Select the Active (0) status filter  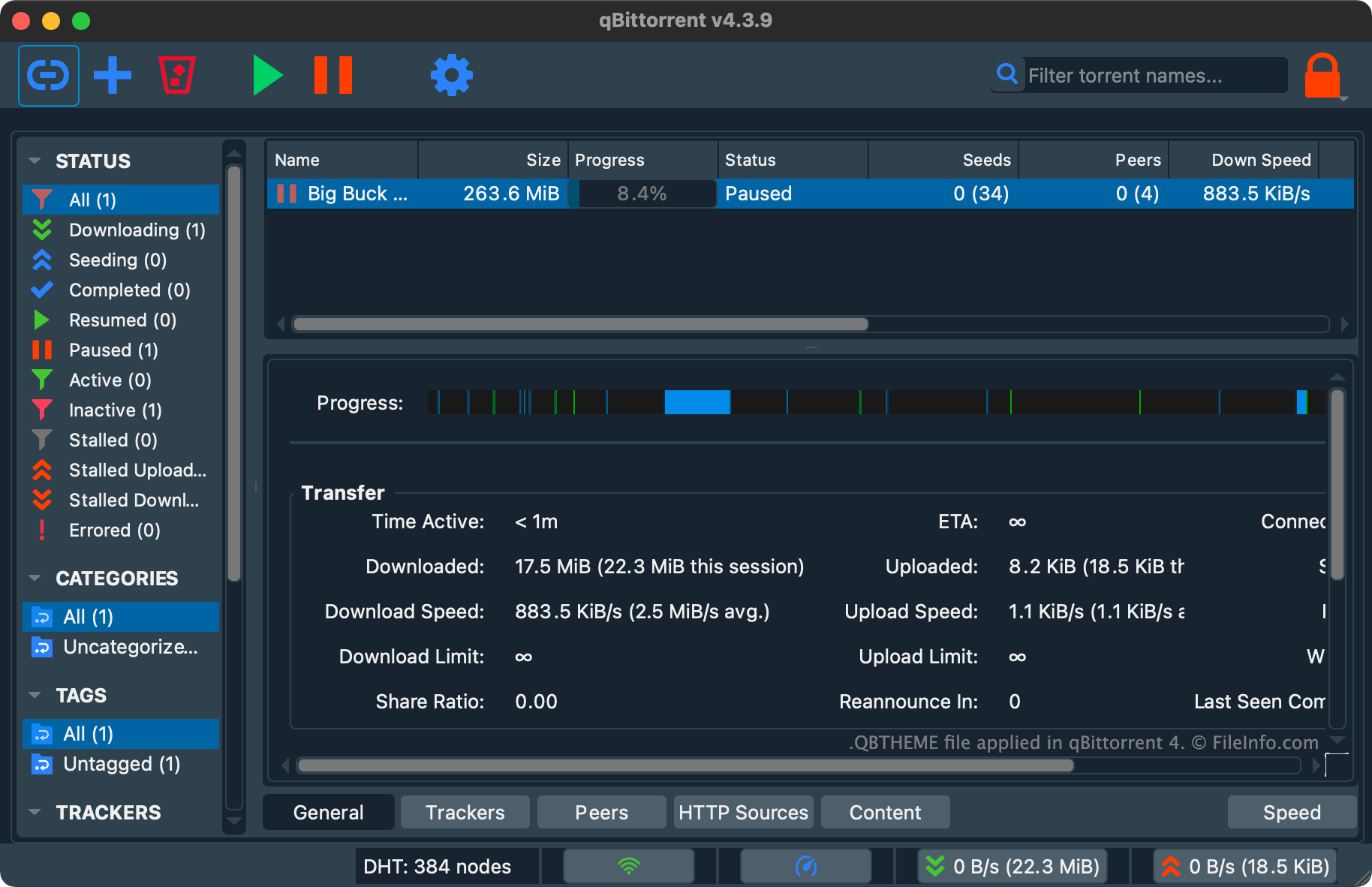pos(121,380)
